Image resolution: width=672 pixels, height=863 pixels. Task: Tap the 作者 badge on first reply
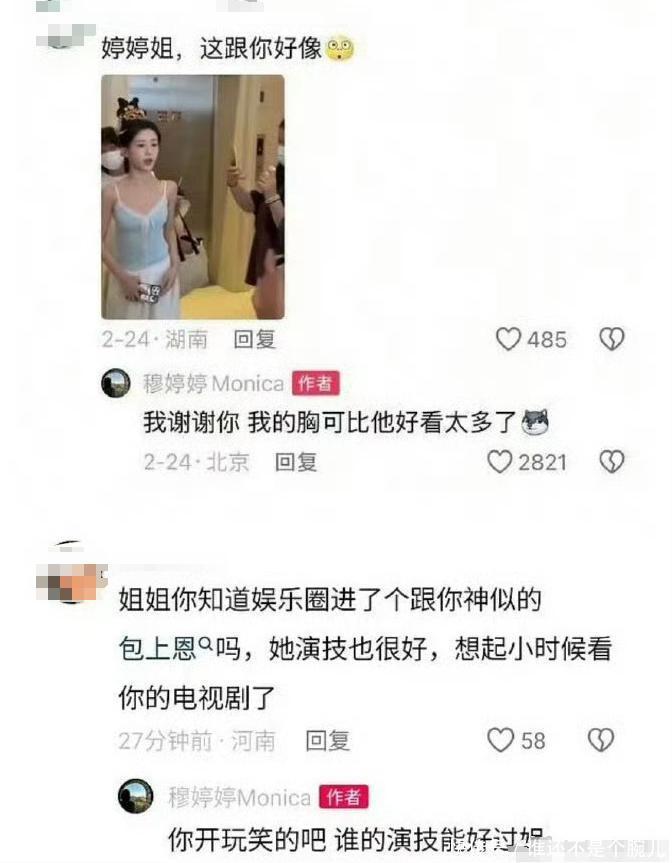(316, 383)
